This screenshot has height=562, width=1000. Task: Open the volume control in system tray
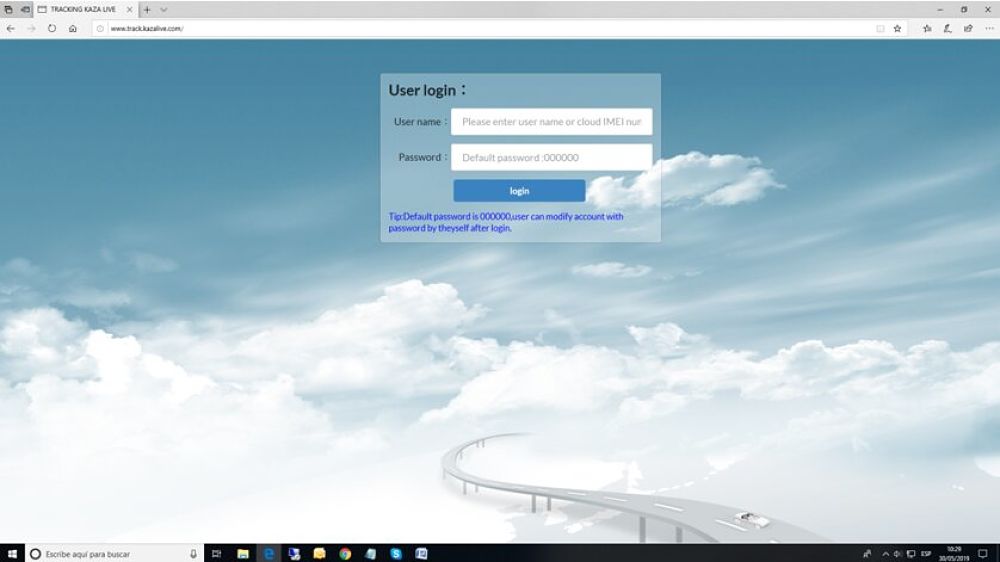click(x=898, y=553)
